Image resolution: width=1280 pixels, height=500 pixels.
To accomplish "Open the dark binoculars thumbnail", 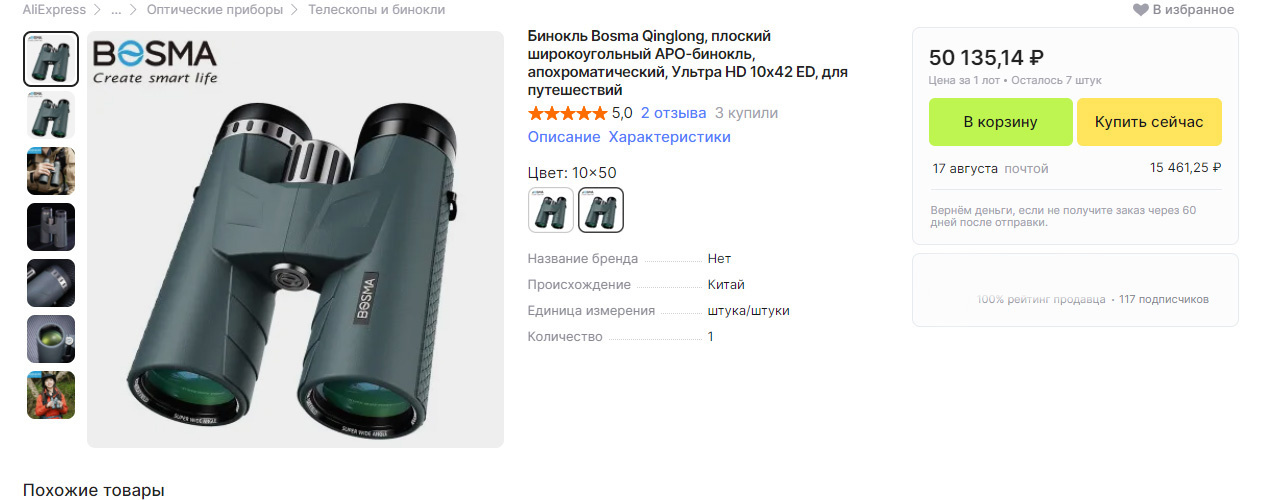I will click(51, 227).
